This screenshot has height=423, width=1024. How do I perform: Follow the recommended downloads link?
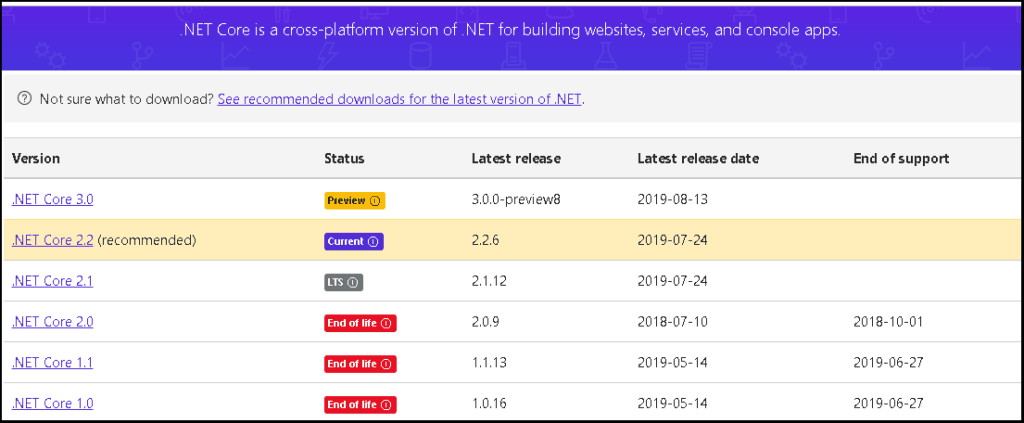399,99
